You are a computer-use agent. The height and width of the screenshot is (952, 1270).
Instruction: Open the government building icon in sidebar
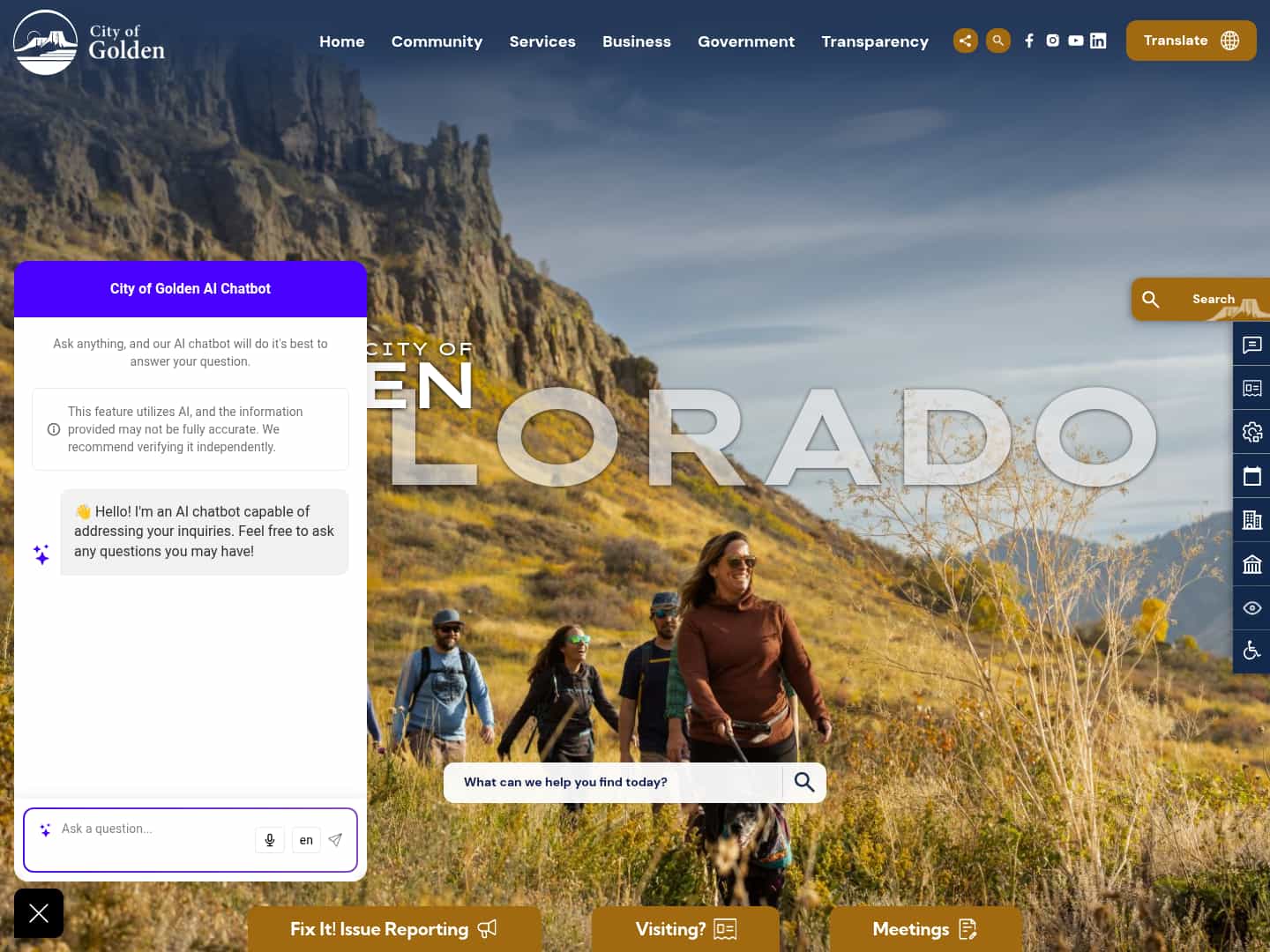point(1251,564)
